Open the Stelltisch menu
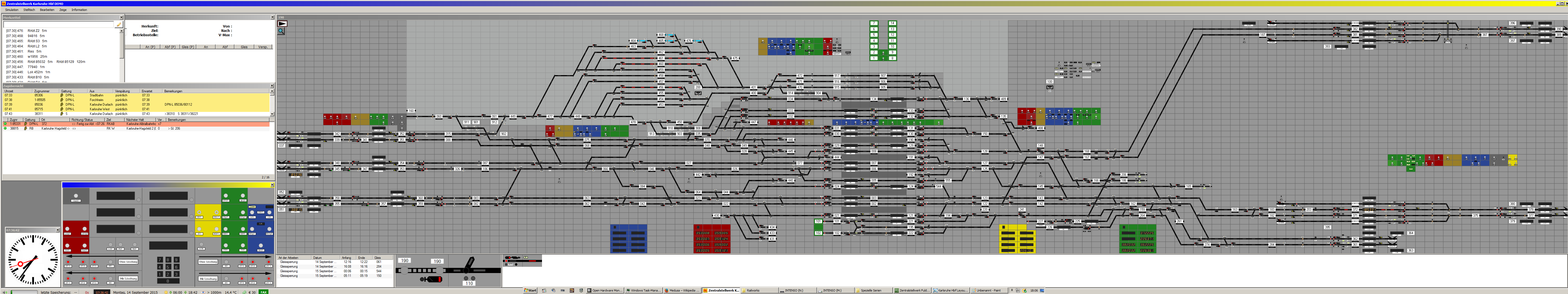Viewport: 1568px width, 294px height. [29, 10]
